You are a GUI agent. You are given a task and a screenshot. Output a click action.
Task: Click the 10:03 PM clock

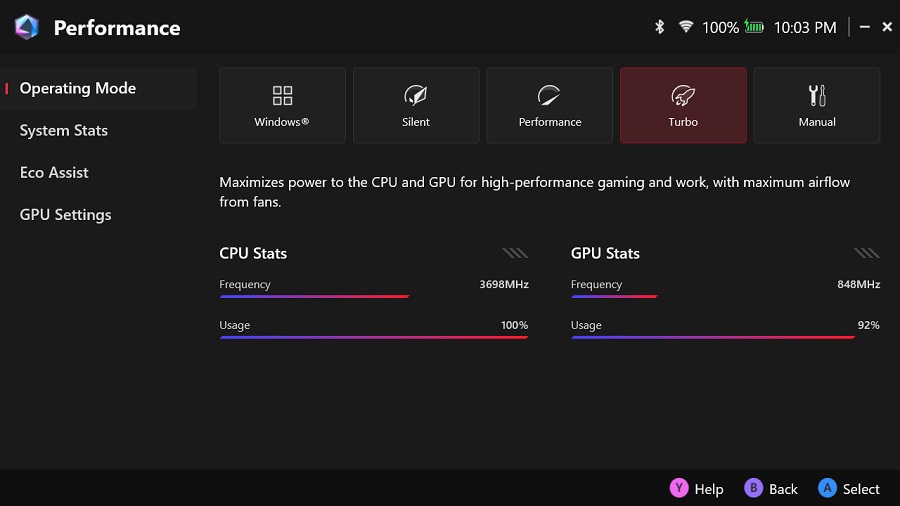[x=805, y=28]
